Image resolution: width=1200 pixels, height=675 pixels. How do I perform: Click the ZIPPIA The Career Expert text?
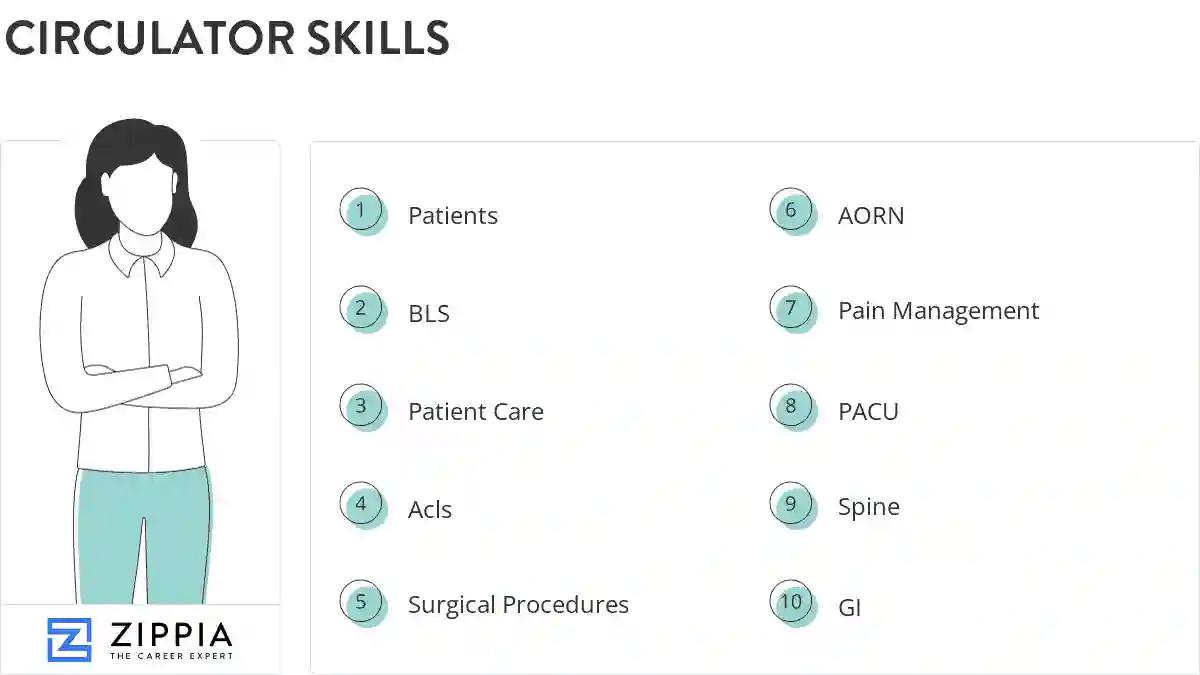170,641
